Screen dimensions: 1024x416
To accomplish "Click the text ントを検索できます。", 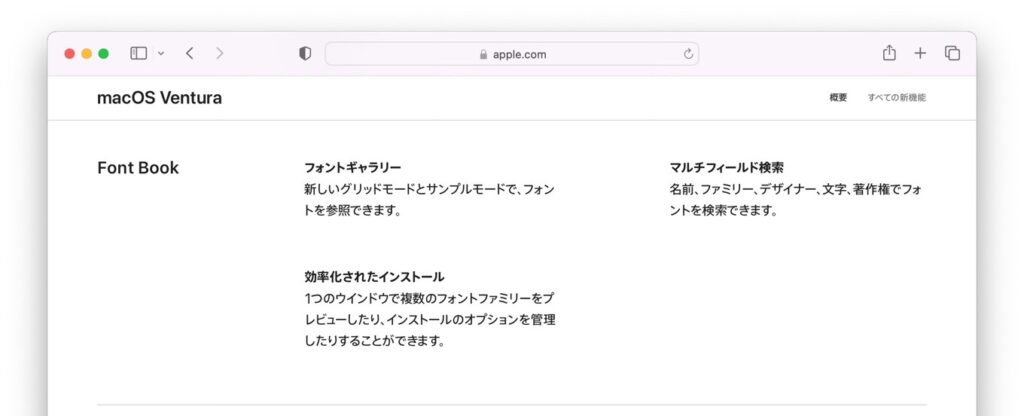I will coord(724,211).
